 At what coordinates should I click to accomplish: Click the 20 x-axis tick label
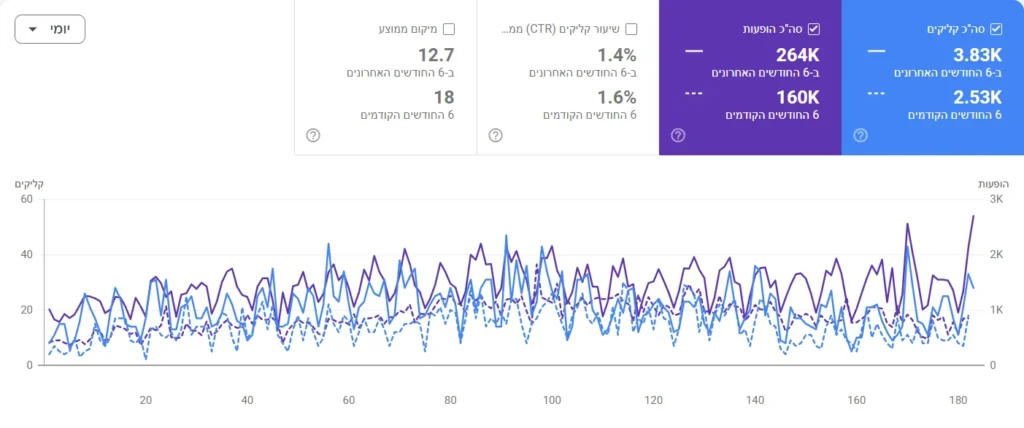tap(146, 401)
